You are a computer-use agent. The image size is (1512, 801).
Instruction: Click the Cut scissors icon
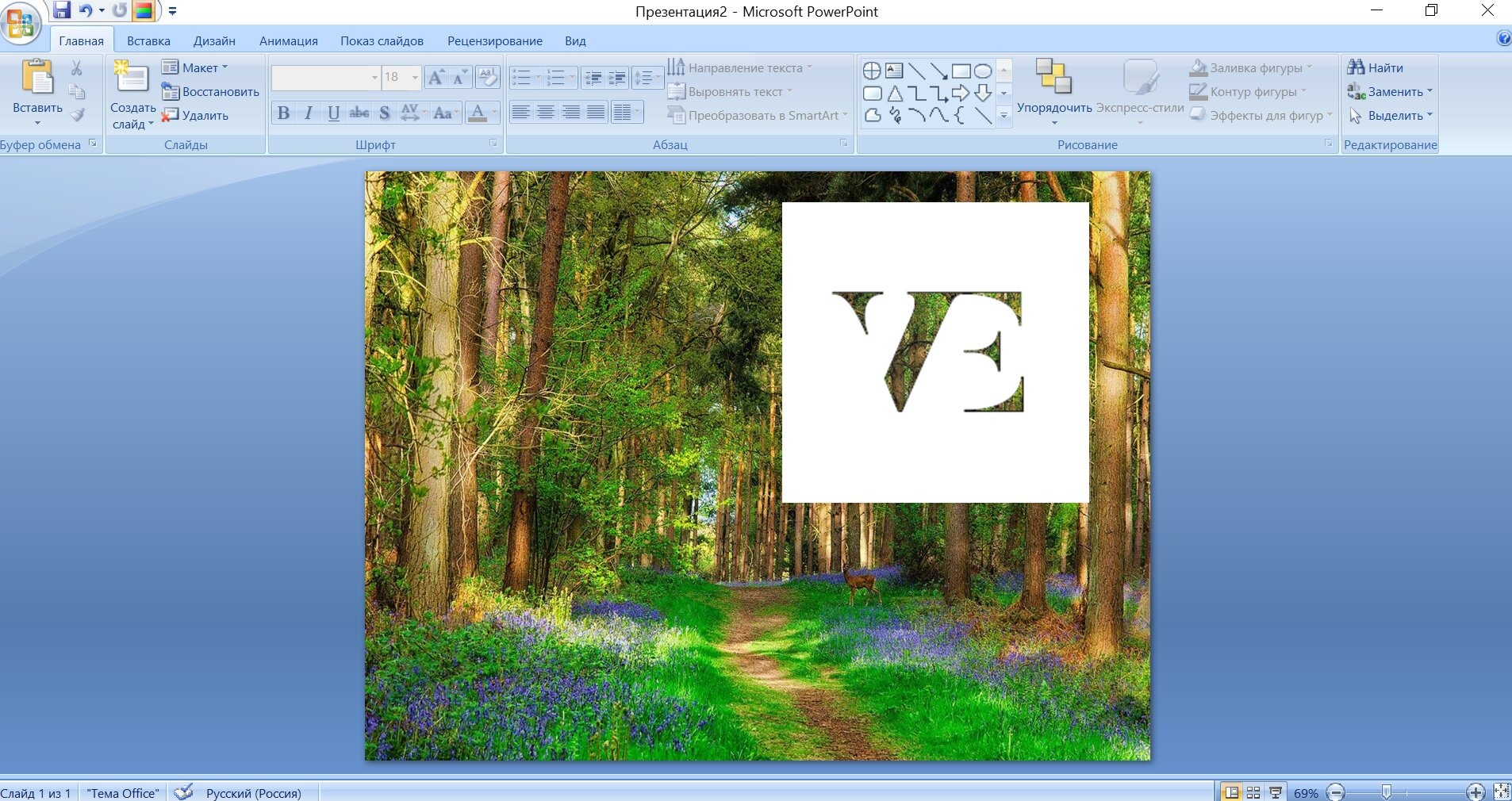point(77,68)
